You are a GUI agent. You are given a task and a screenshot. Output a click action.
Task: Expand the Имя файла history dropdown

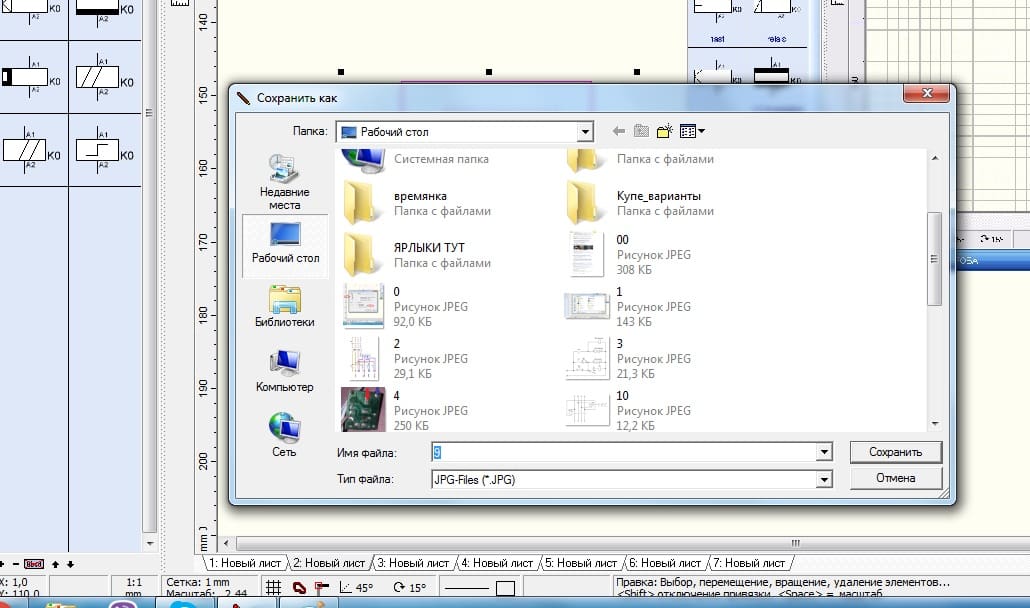(x=824, y=453)
